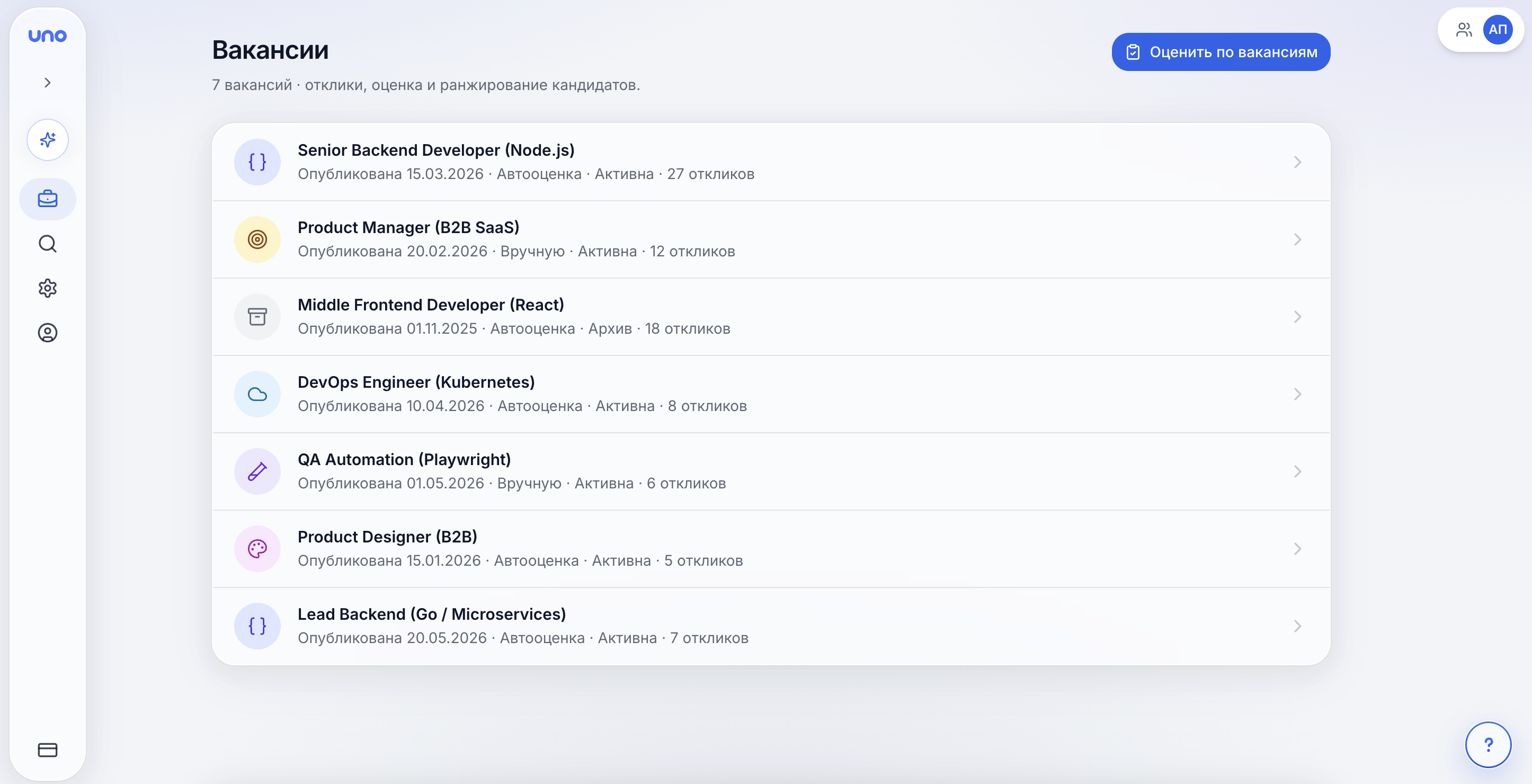Click details line 'Опубликована 15.01.2026'

(x=520, y=561)
